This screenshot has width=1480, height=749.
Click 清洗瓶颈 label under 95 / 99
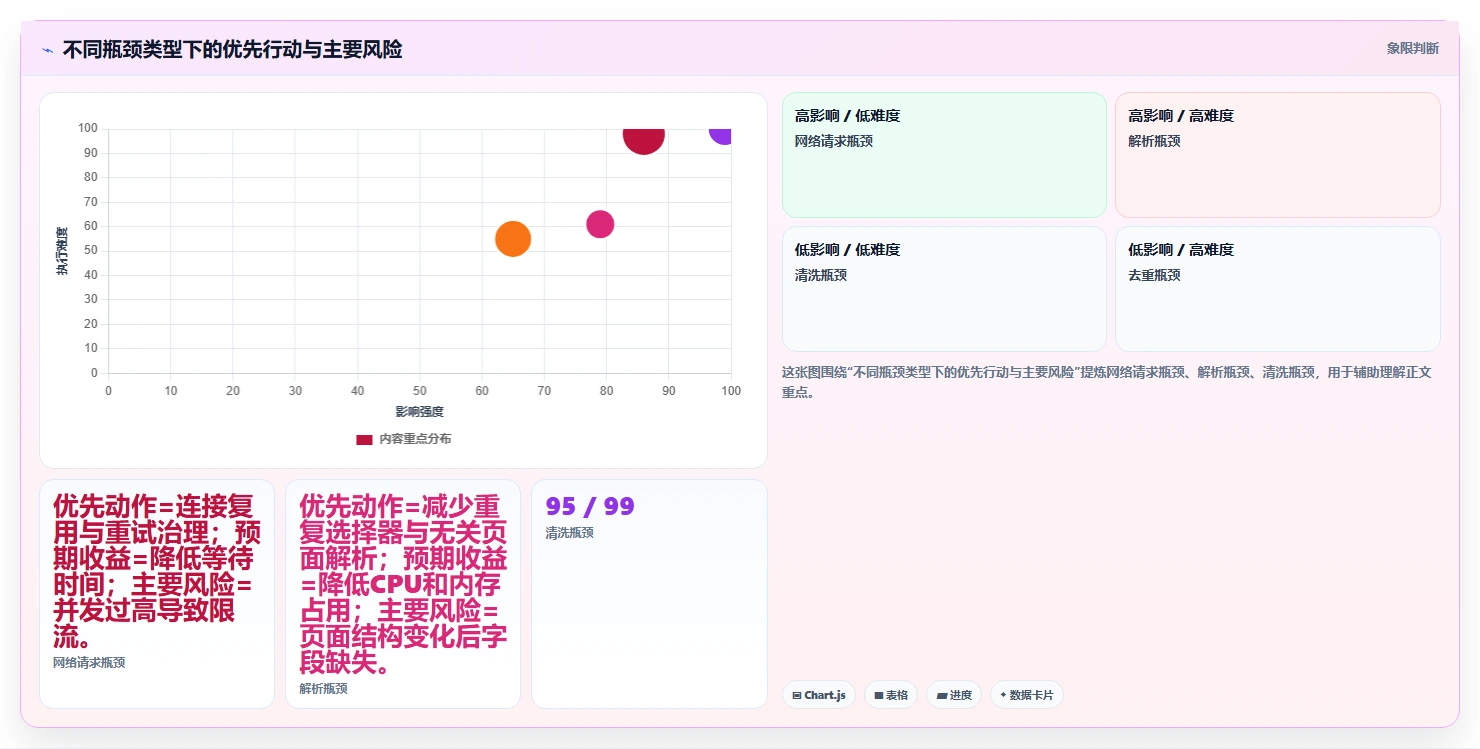click(570, 533)
